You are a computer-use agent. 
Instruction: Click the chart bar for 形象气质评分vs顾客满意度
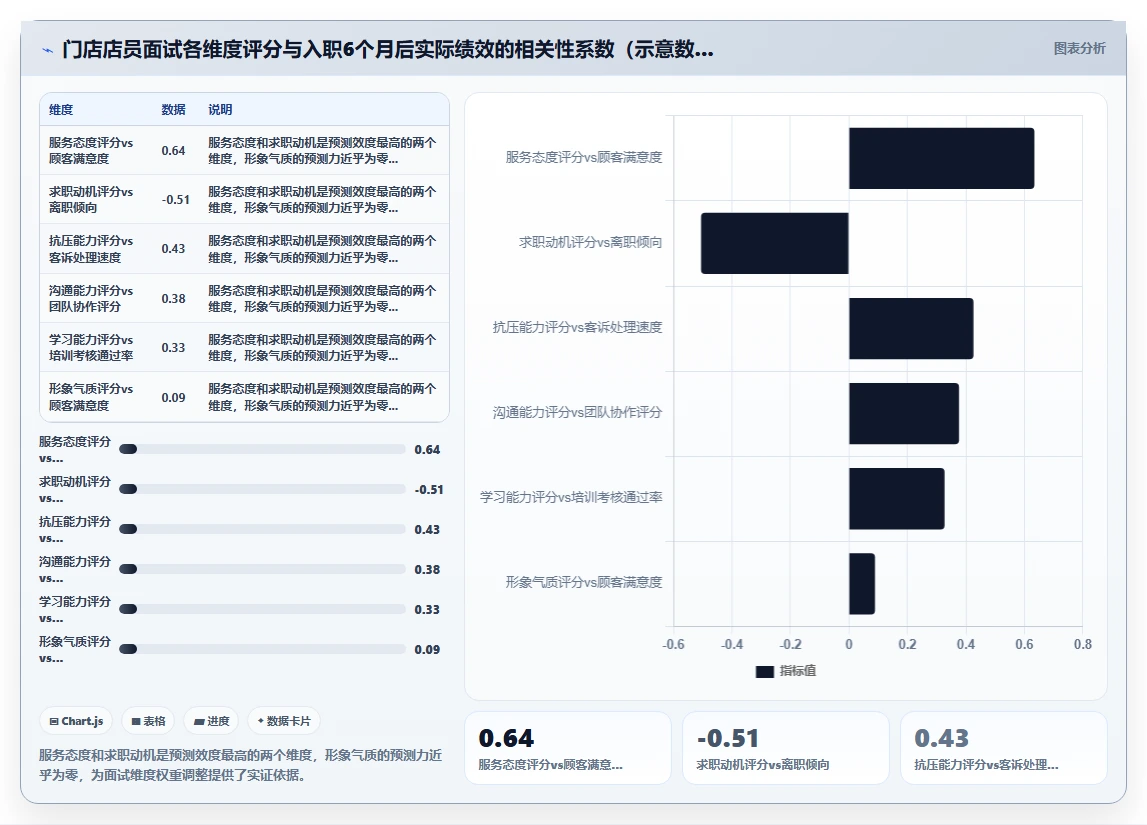pos(862,584)
